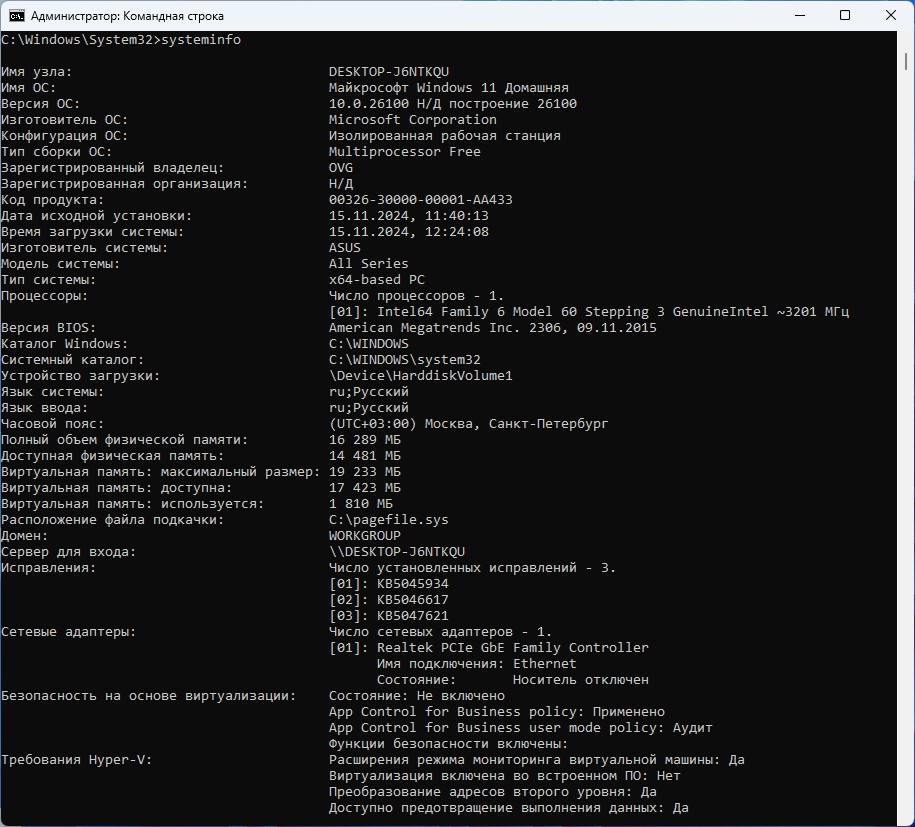The height and width of the screenshot is (827, 915).
Task: Click 'Функции безопасности включены:' line
Action: [448, 744]
